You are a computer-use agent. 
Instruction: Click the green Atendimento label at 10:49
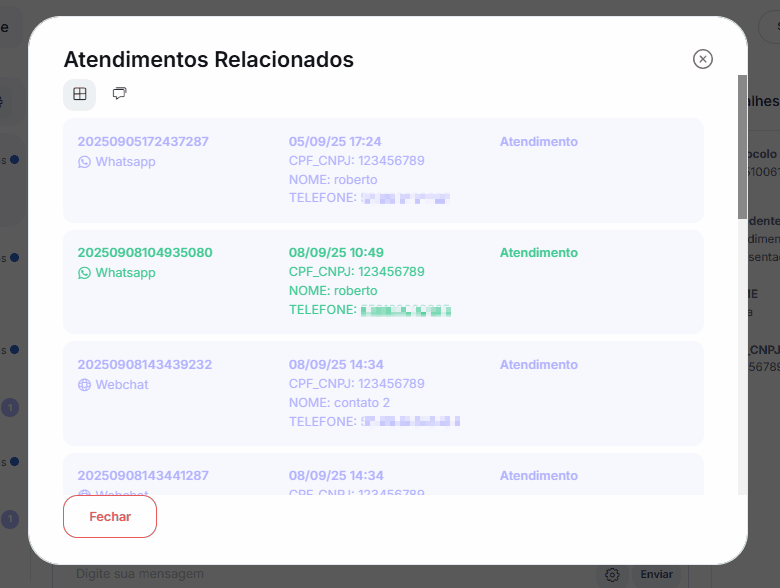tap(539, 253)
